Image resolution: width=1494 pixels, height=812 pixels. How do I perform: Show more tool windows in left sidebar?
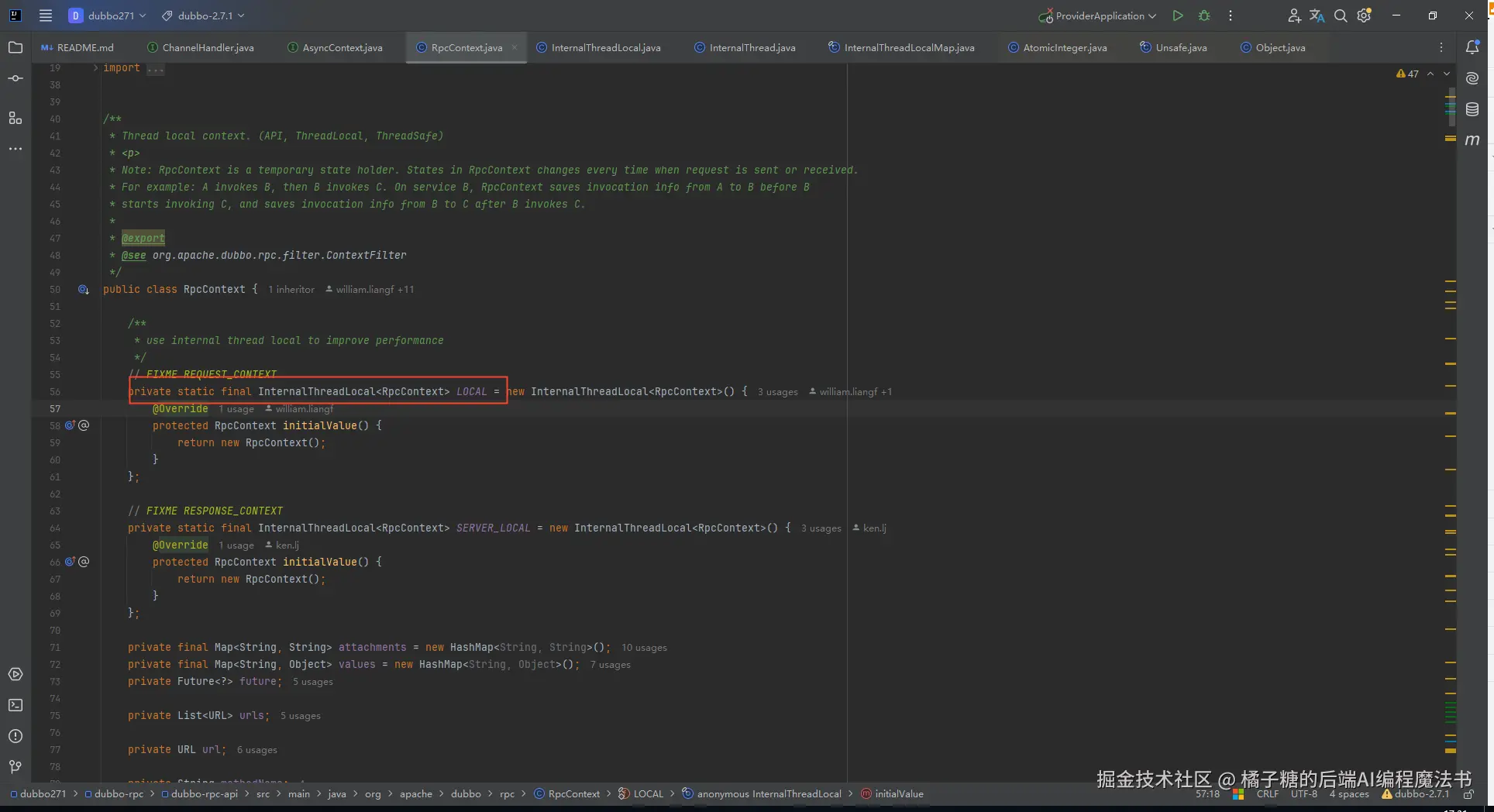(x=15, y=148)
